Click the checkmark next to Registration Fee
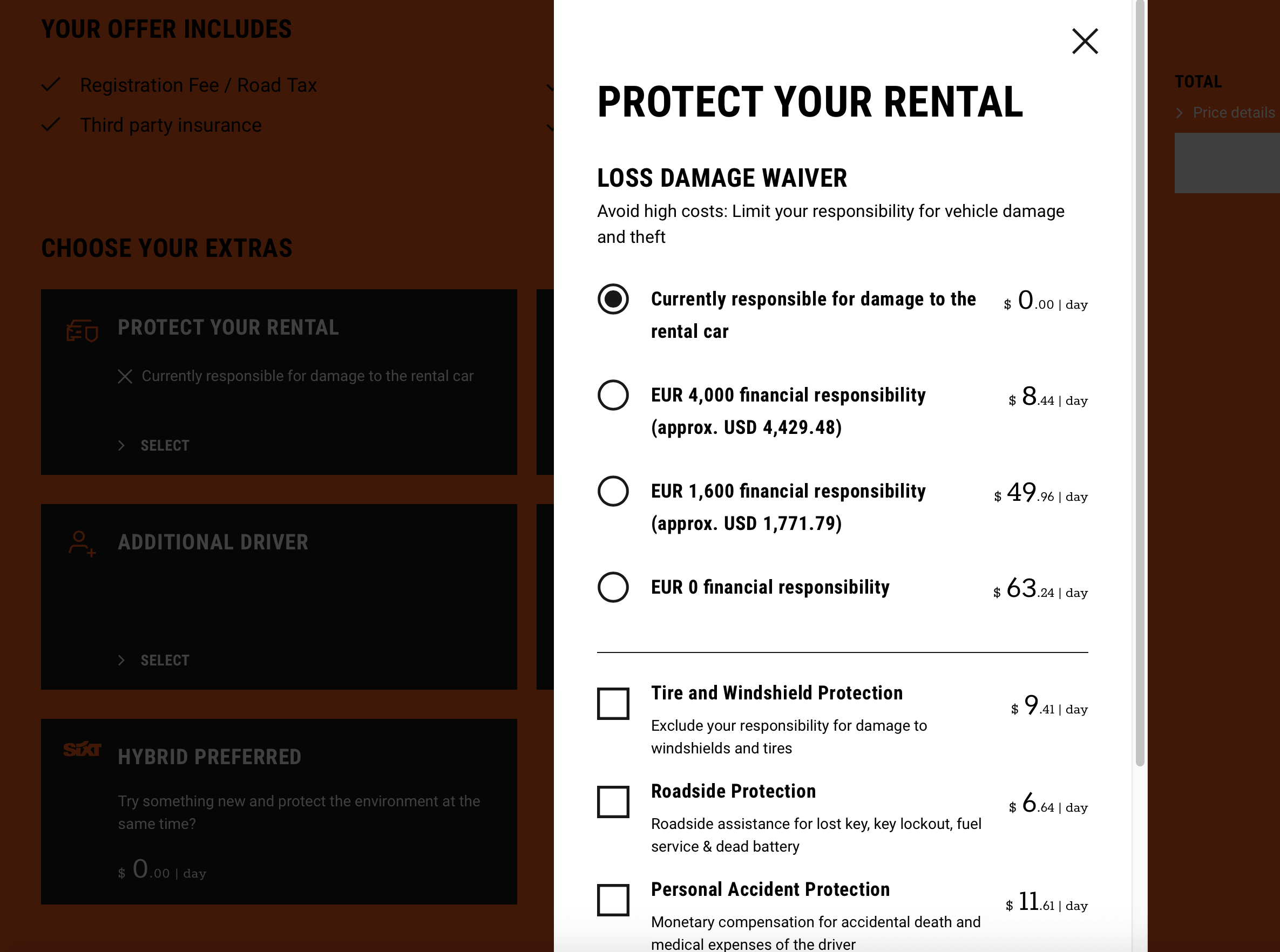The width and height of the screenshot is (1280, 952). [51, 85]
